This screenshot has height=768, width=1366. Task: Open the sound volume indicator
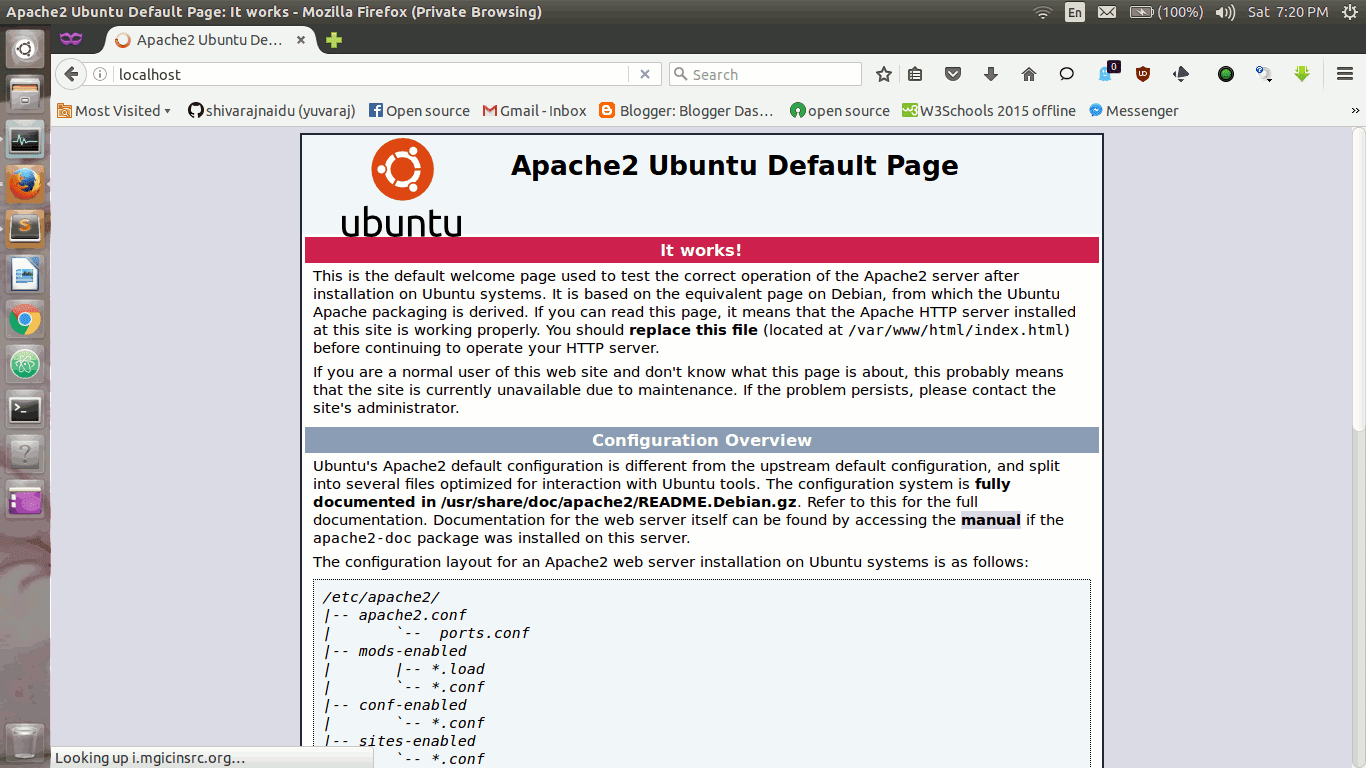pos(1224,12)
